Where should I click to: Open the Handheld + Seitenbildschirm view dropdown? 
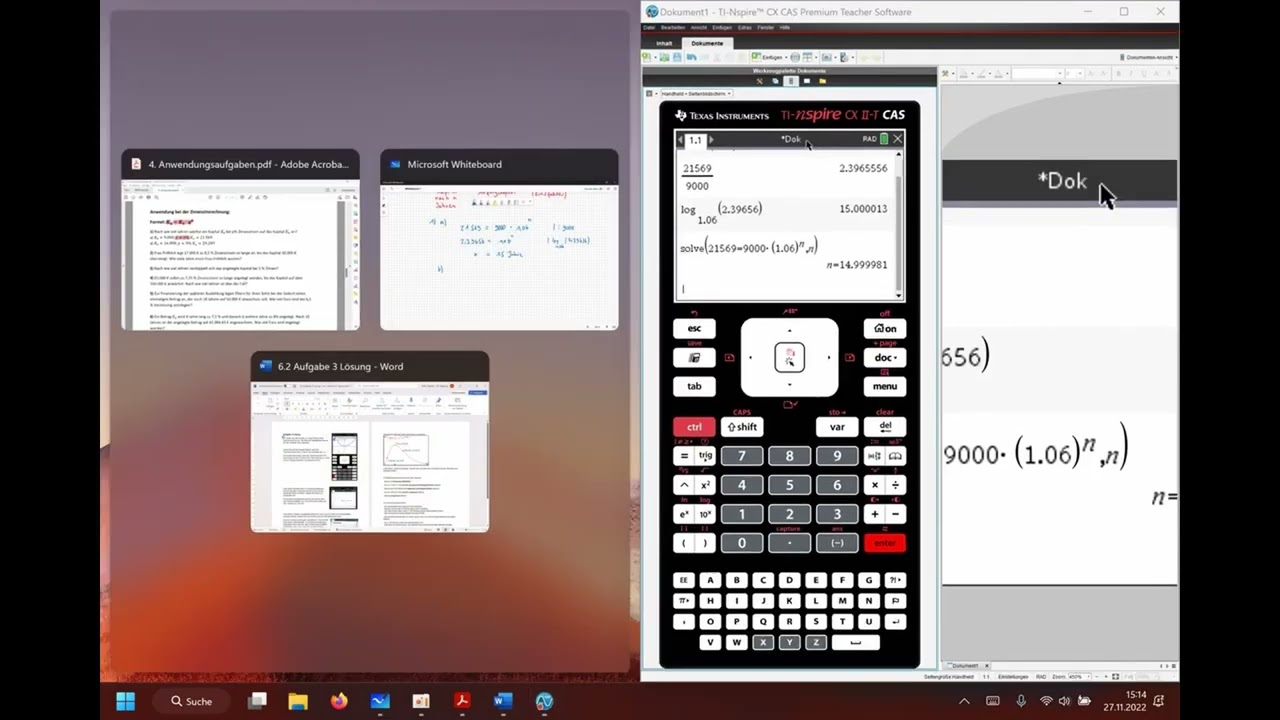pyautogui.click(x=695, y=93)
